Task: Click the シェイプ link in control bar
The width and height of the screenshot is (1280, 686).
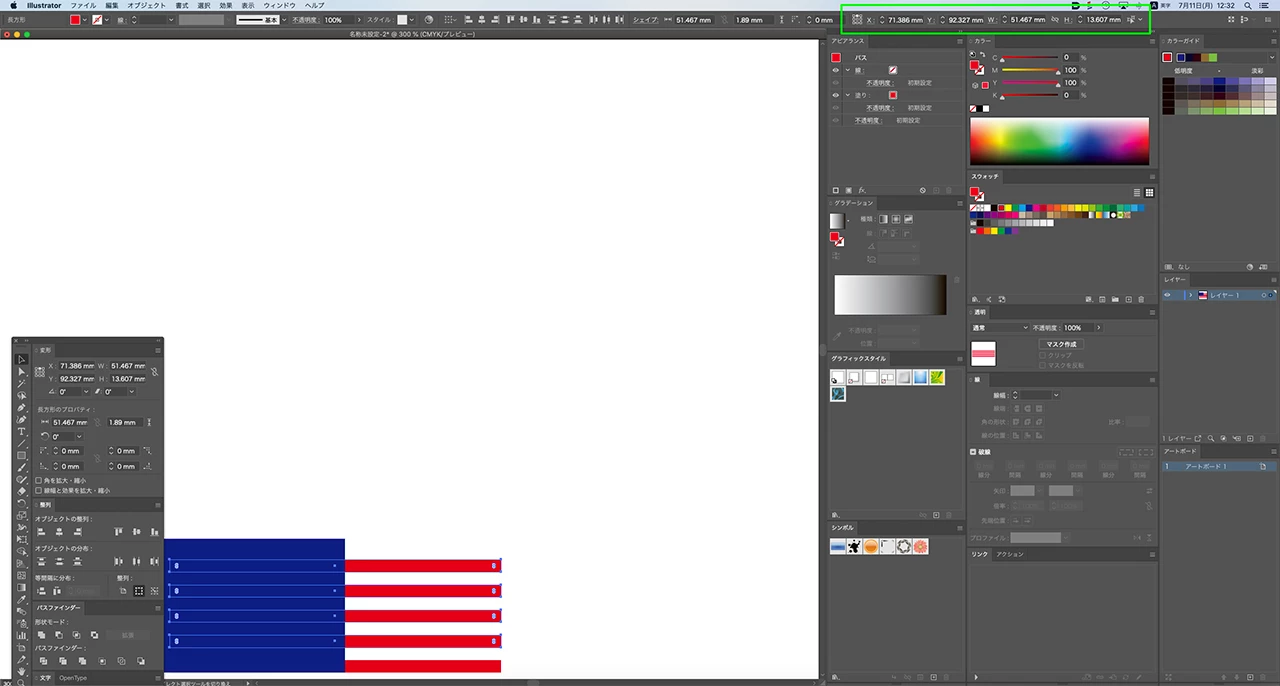Action: tap(645, 20)
